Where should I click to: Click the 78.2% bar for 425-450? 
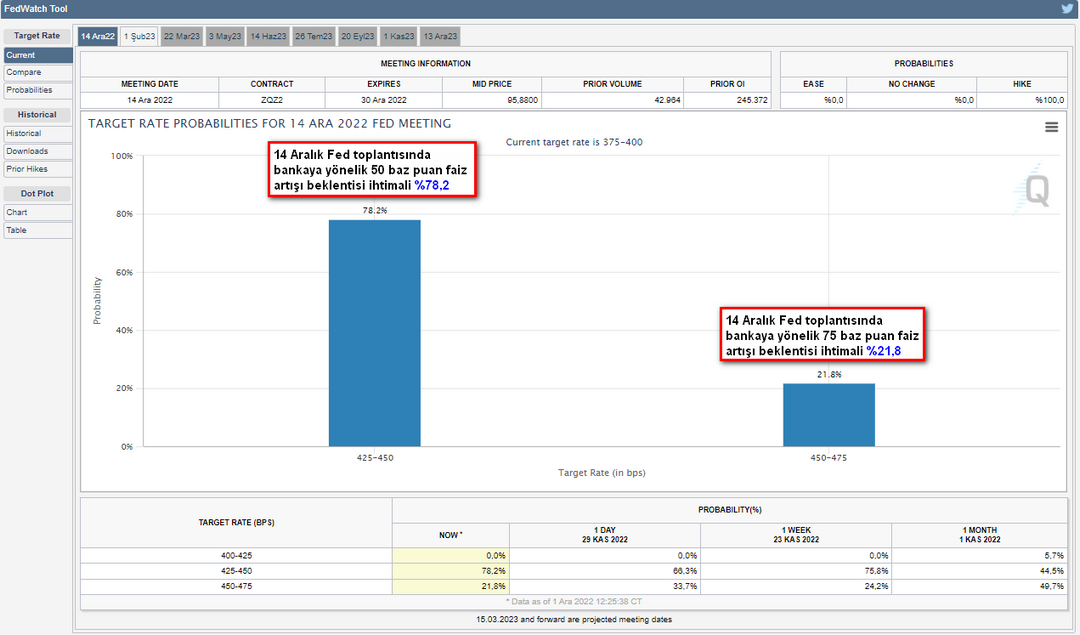(375, 333)
